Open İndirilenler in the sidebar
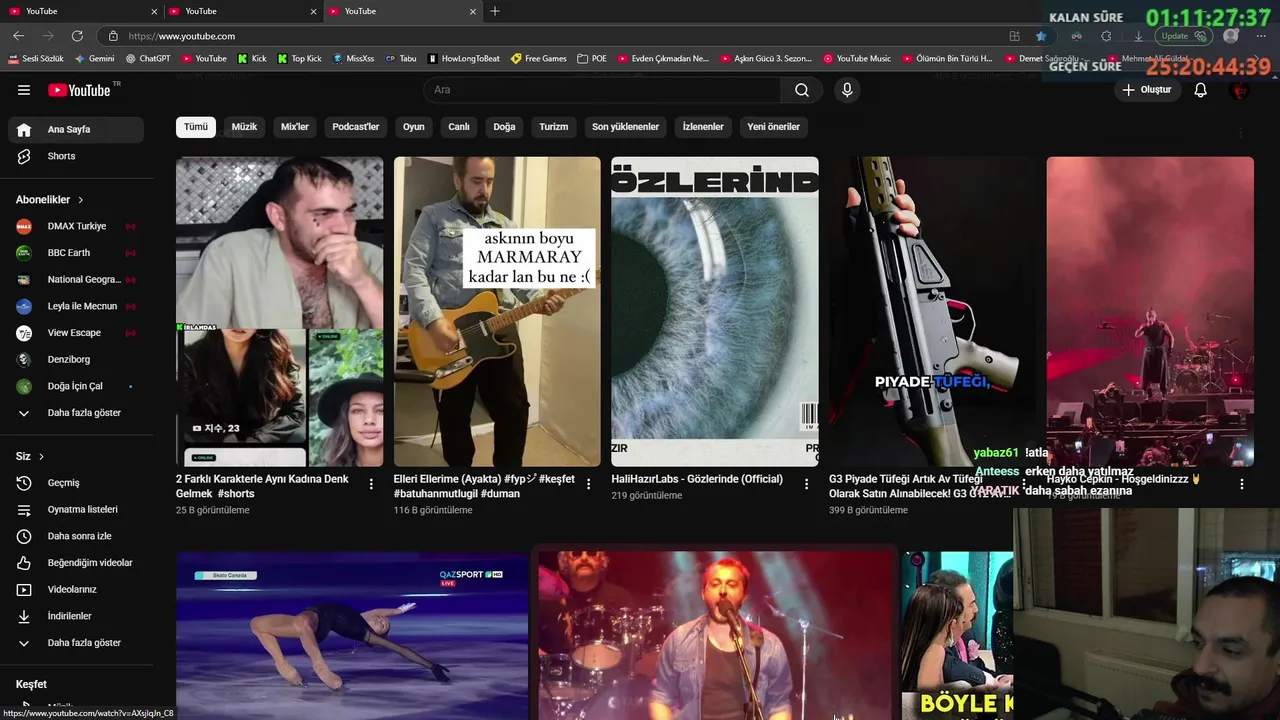This screenshot has width=1280, height=720. pyautogui.click(x=76, y=616)
